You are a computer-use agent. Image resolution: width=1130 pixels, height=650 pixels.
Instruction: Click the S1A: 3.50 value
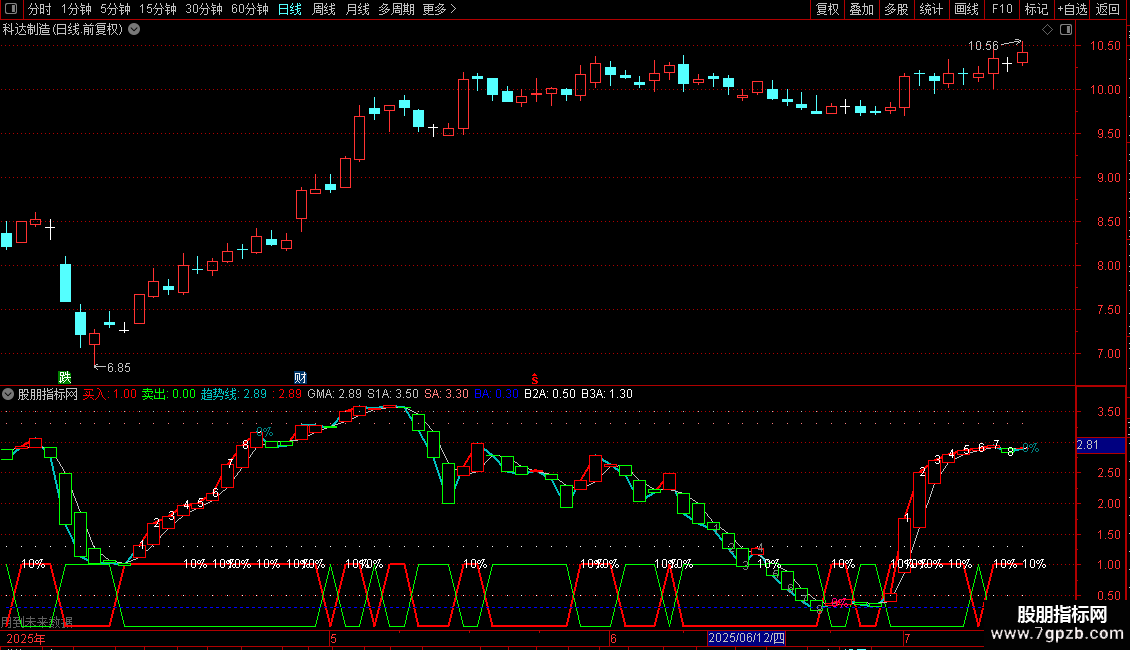[393, 394]
